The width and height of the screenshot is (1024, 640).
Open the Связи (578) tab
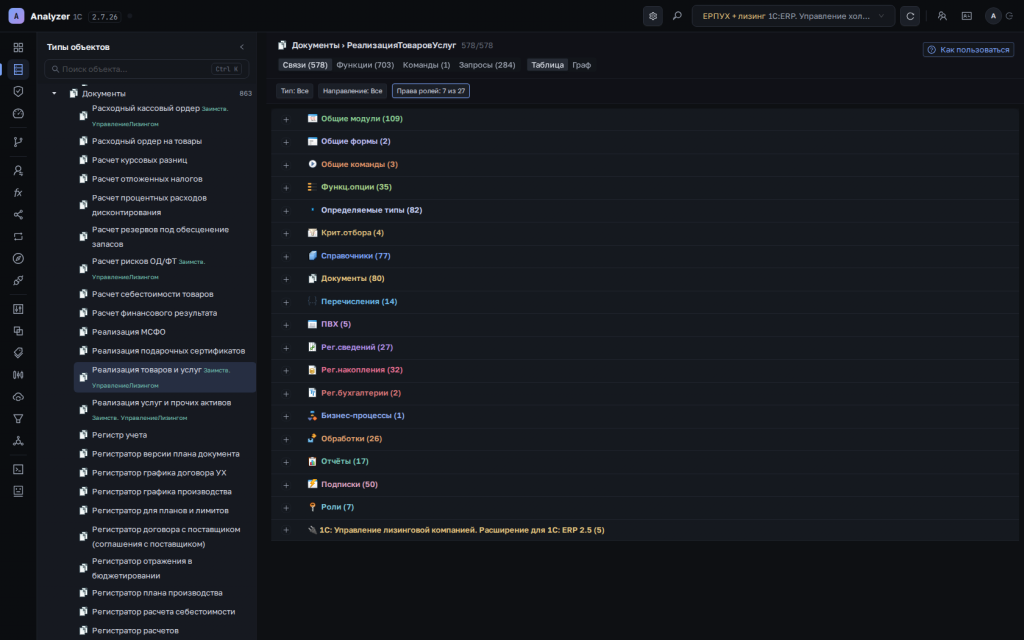pyautogui.click(x=305, y=65)
